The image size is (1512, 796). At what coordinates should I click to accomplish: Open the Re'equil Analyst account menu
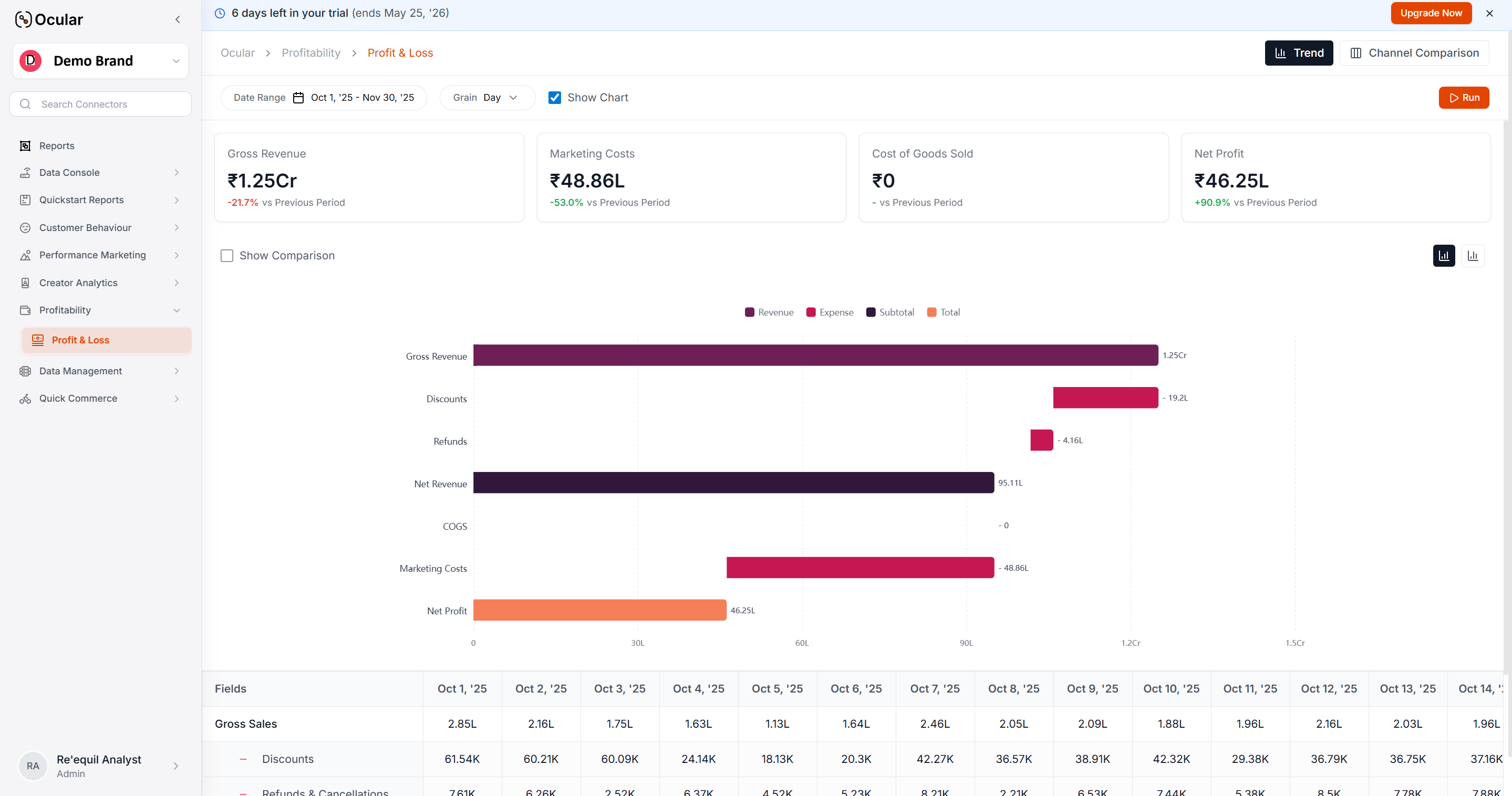[x=101, y=766]
